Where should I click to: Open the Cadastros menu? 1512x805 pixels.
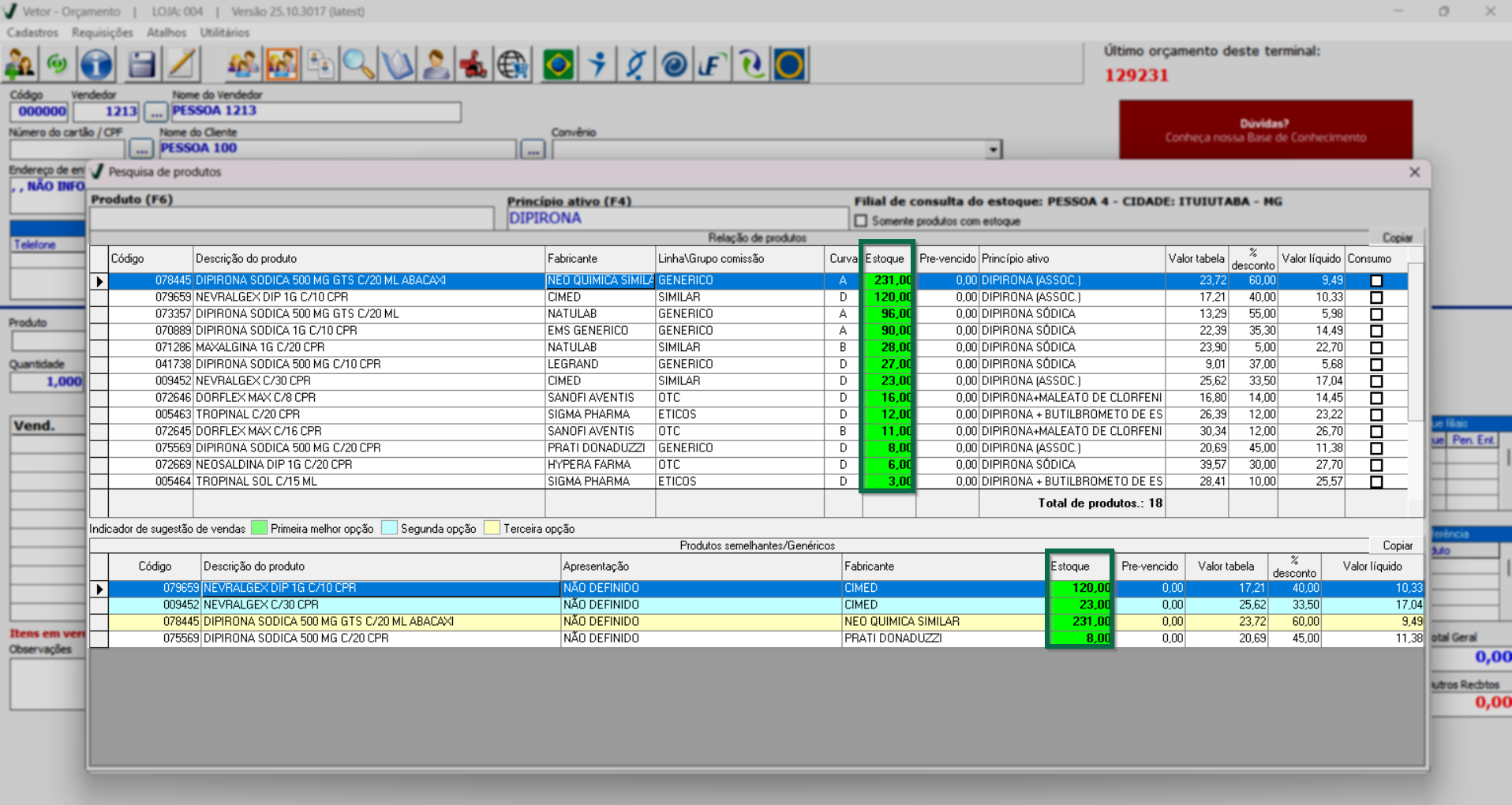tap(32, 32)
